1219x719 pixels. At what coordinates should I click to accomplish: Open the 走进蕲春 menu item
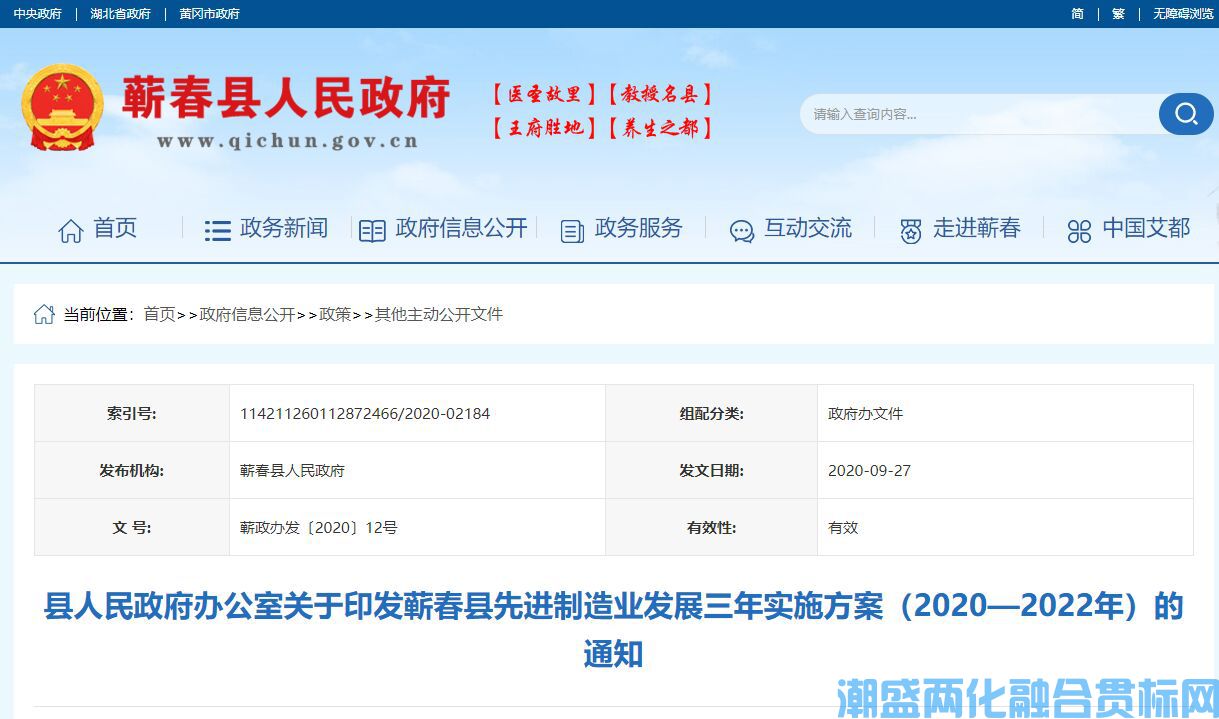pos(977,228)
